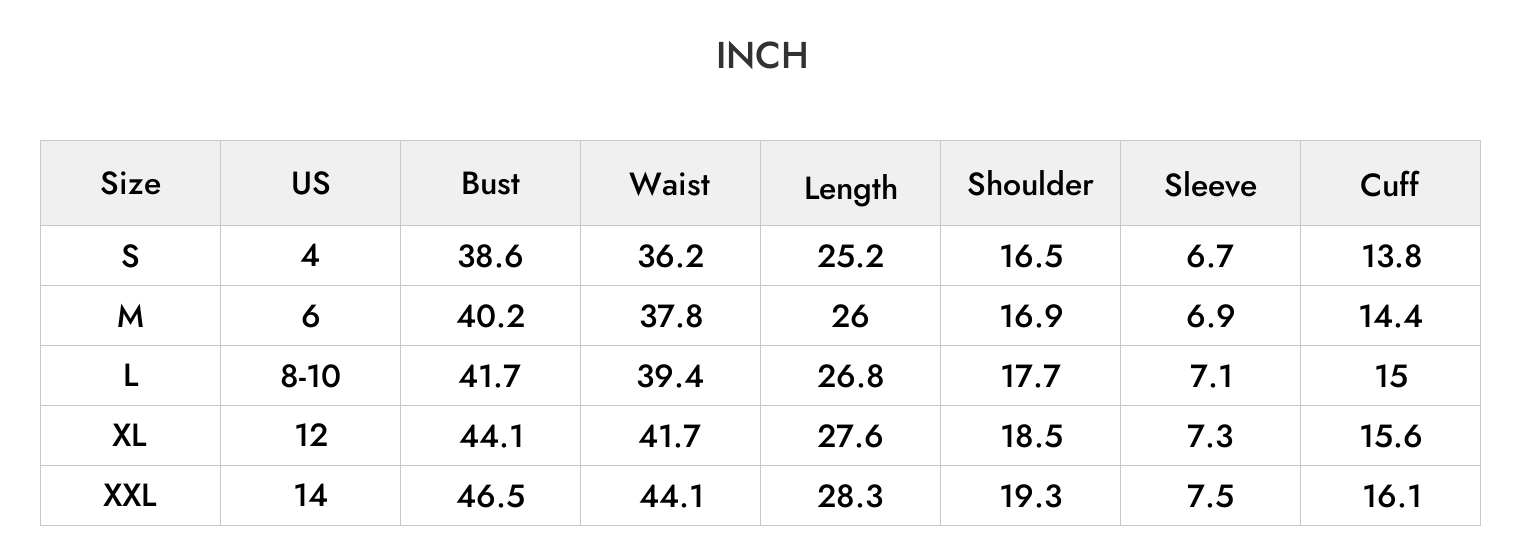Select the Length column header

(x=850, y=187)
